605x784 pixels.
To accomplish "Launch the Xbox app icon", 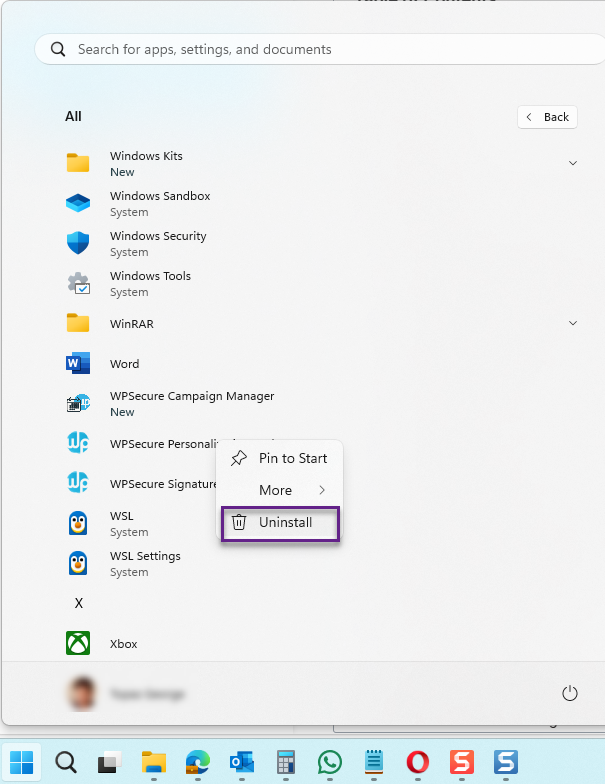I will 78,643.
